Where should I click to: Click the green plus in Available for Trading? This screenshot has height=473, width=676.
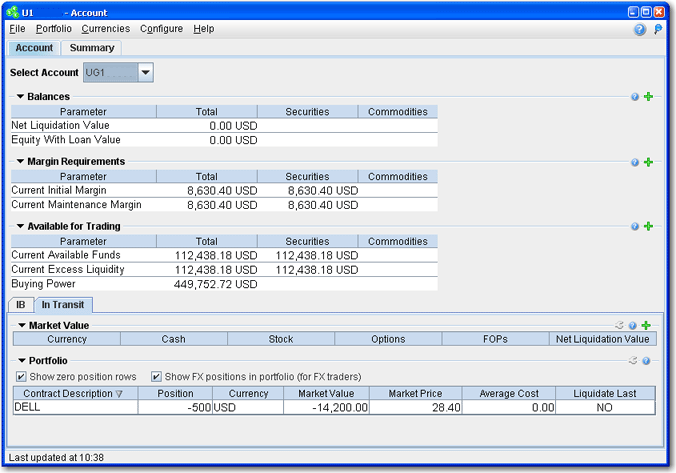648,226
